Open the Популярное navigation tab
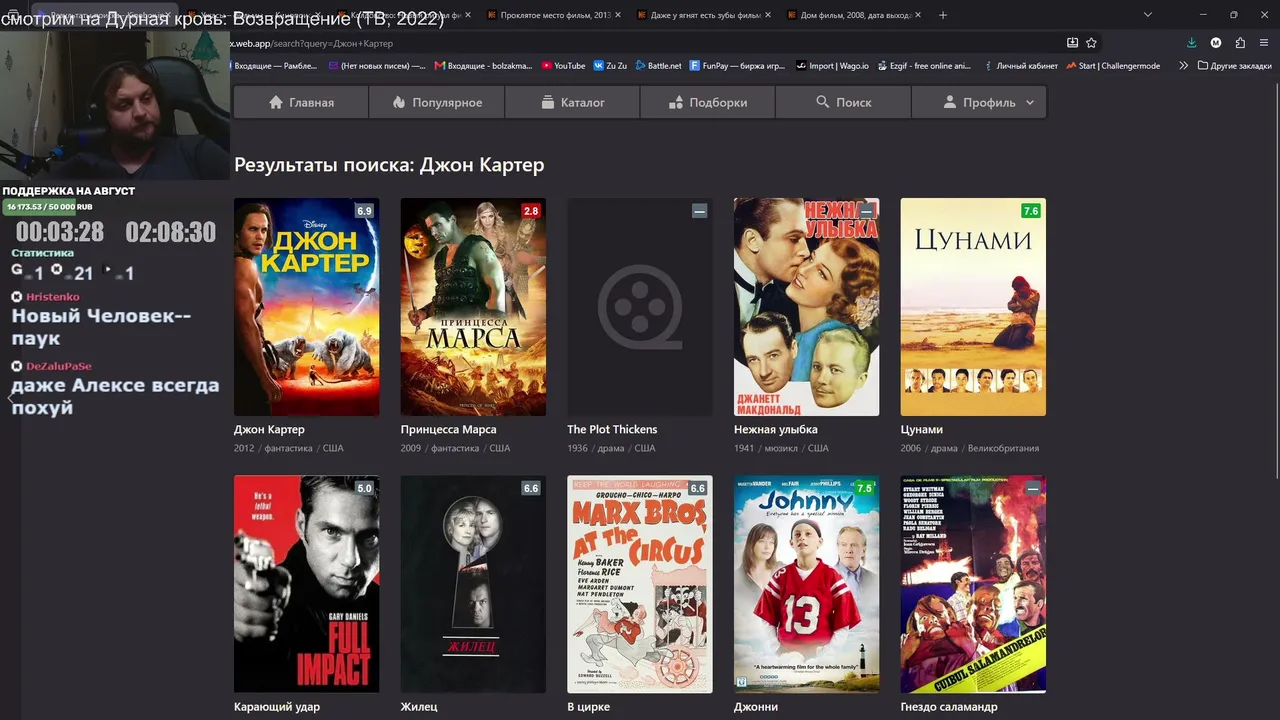This screenshot has height=720, width=1280. point(437,102)
